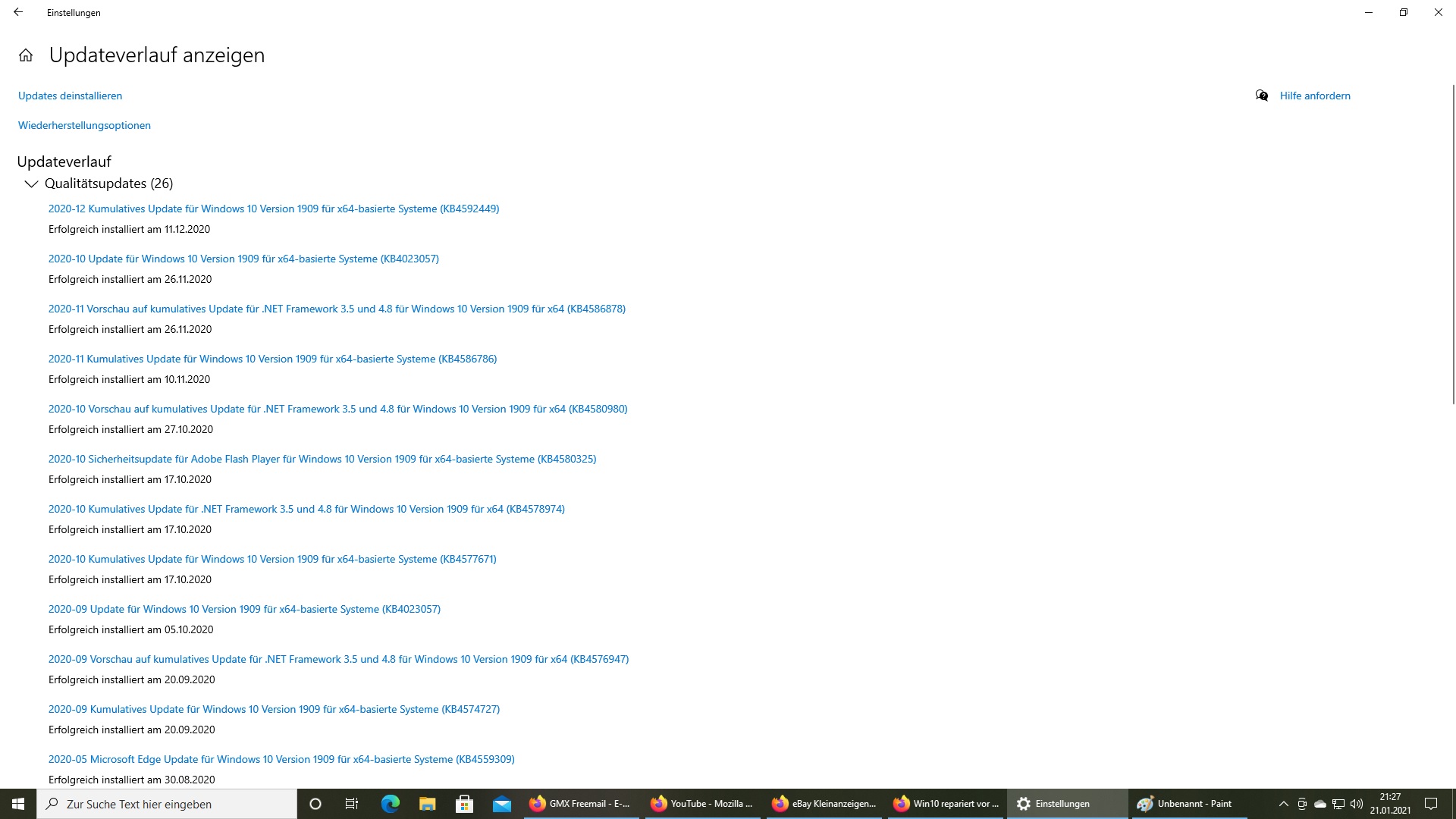Open the Mail app taskbar icon
1456x819 pixels.
[501, 804]
